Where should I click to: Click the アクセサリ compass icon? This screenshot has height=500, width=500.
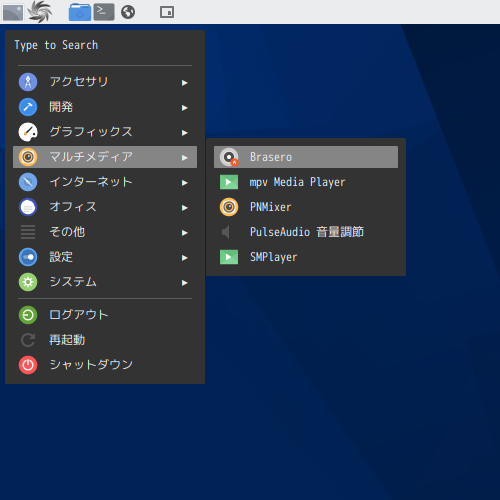[28, 82]
